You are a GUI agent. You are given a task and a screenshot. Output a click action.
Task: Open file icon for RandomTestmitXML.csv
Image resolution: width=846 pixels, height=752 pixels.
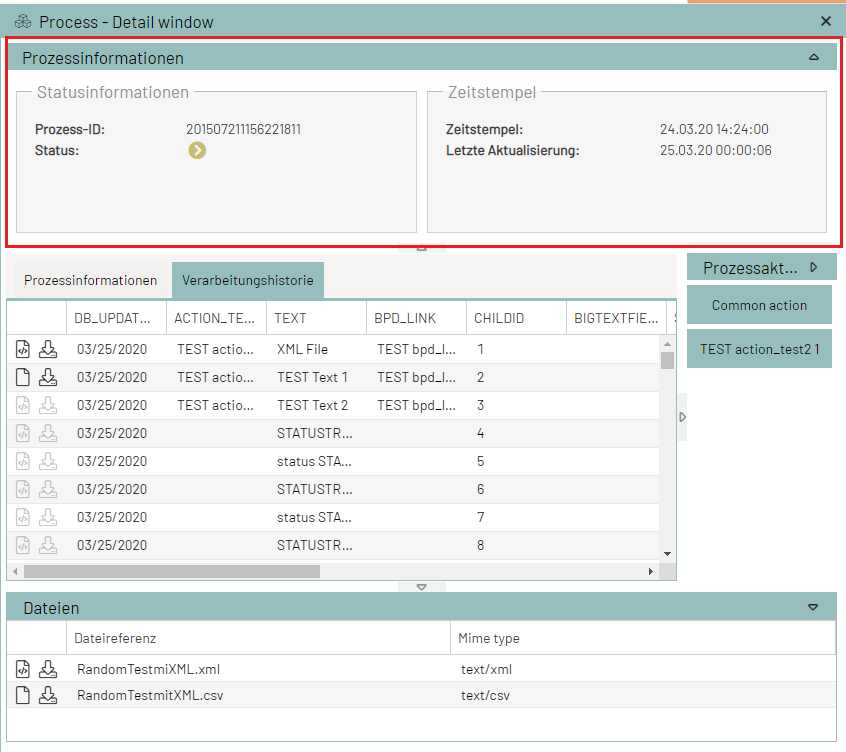point(23,695)
